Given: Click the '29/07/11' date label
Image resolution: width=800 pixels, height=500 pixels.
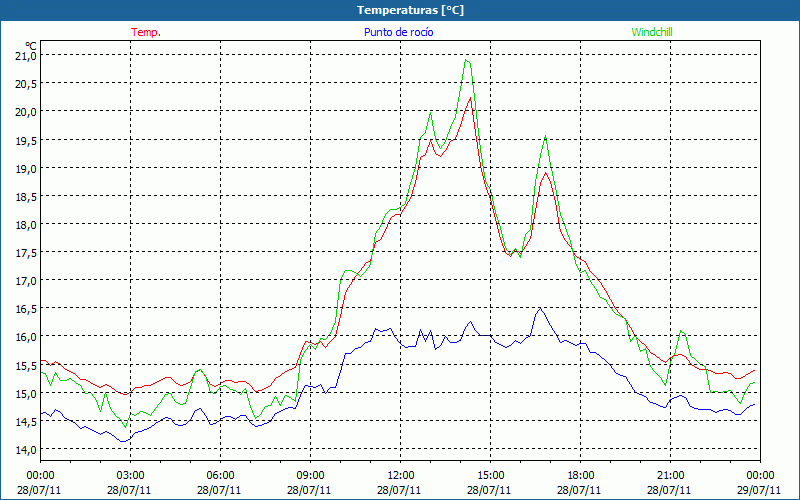Looking at the screenshot, I should (x=759, y=490).
